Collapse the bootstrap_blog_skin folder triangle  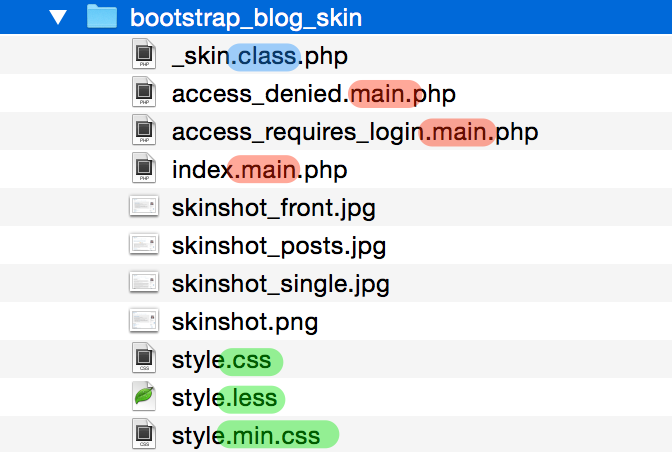pos(58,17)
